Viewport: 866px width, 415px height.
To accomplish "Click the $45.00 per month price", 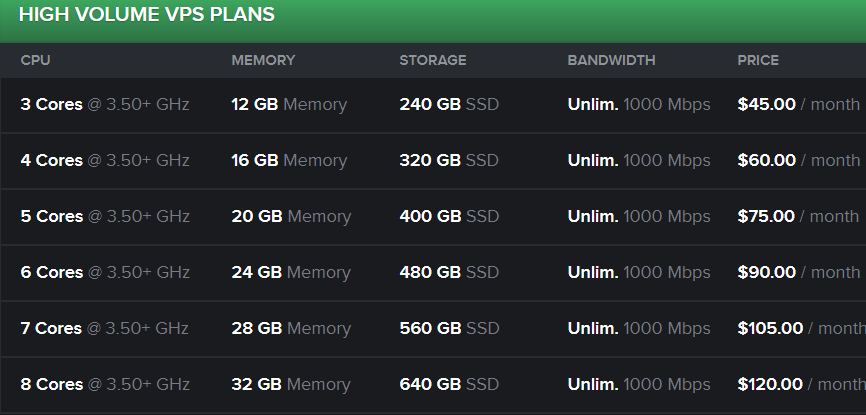I will [798, 104].
